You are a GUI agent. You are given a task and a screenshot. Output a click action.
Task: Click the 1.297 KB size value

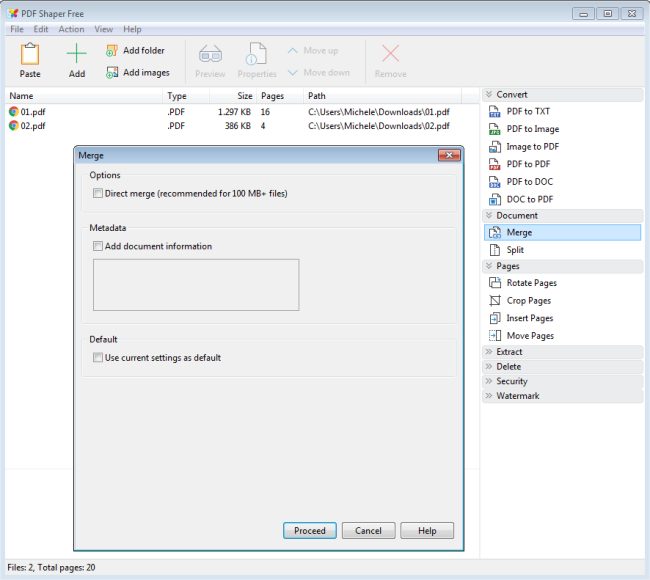pyautogui.click(x=234, y=112)
